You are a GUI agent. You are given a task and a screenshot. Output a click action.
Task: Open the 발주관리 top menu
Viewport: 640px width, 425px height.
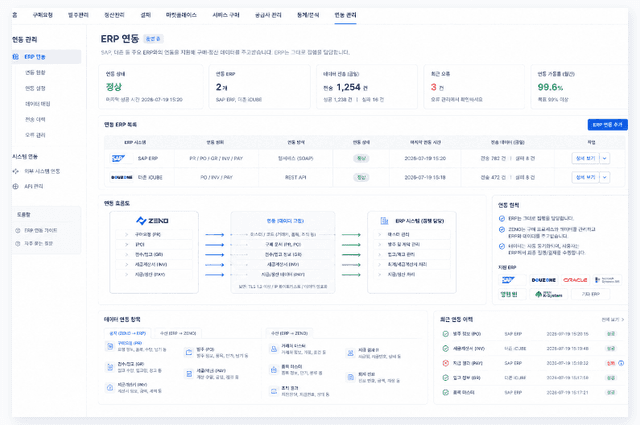click(x=78, y=15)
